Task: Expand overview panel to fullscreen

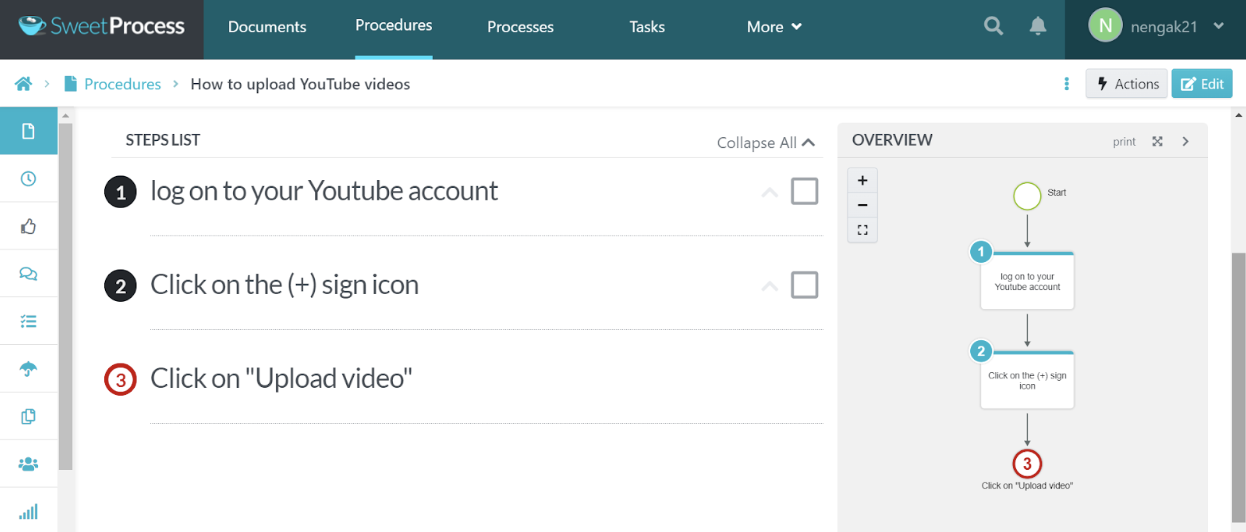Action: click(x=1157, y=141)
